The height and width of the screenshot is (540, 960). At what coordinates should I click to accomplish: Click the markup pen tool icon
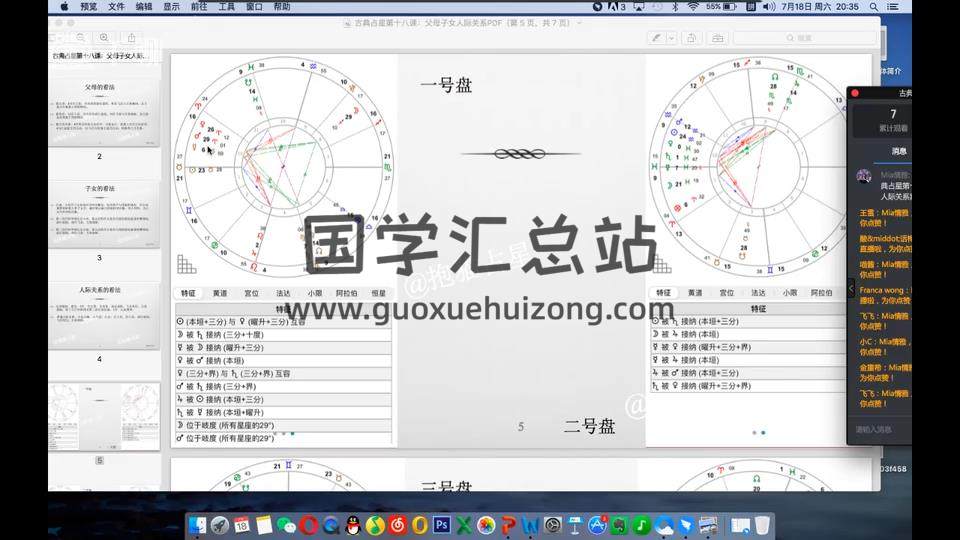[657, 38]
